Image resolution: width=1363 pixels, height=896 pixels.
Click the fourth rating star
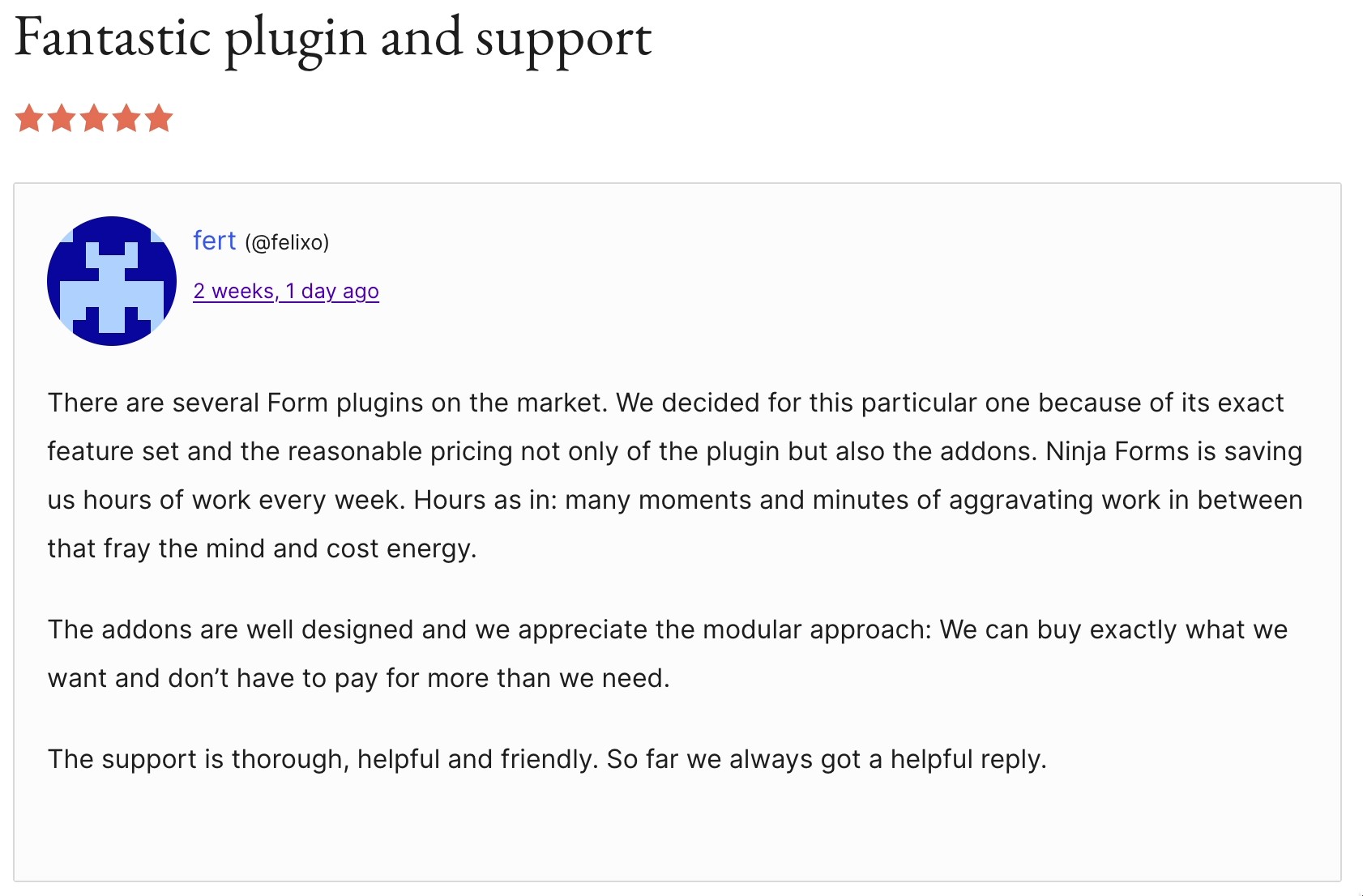pyautogui.click(x=126, y=118)
